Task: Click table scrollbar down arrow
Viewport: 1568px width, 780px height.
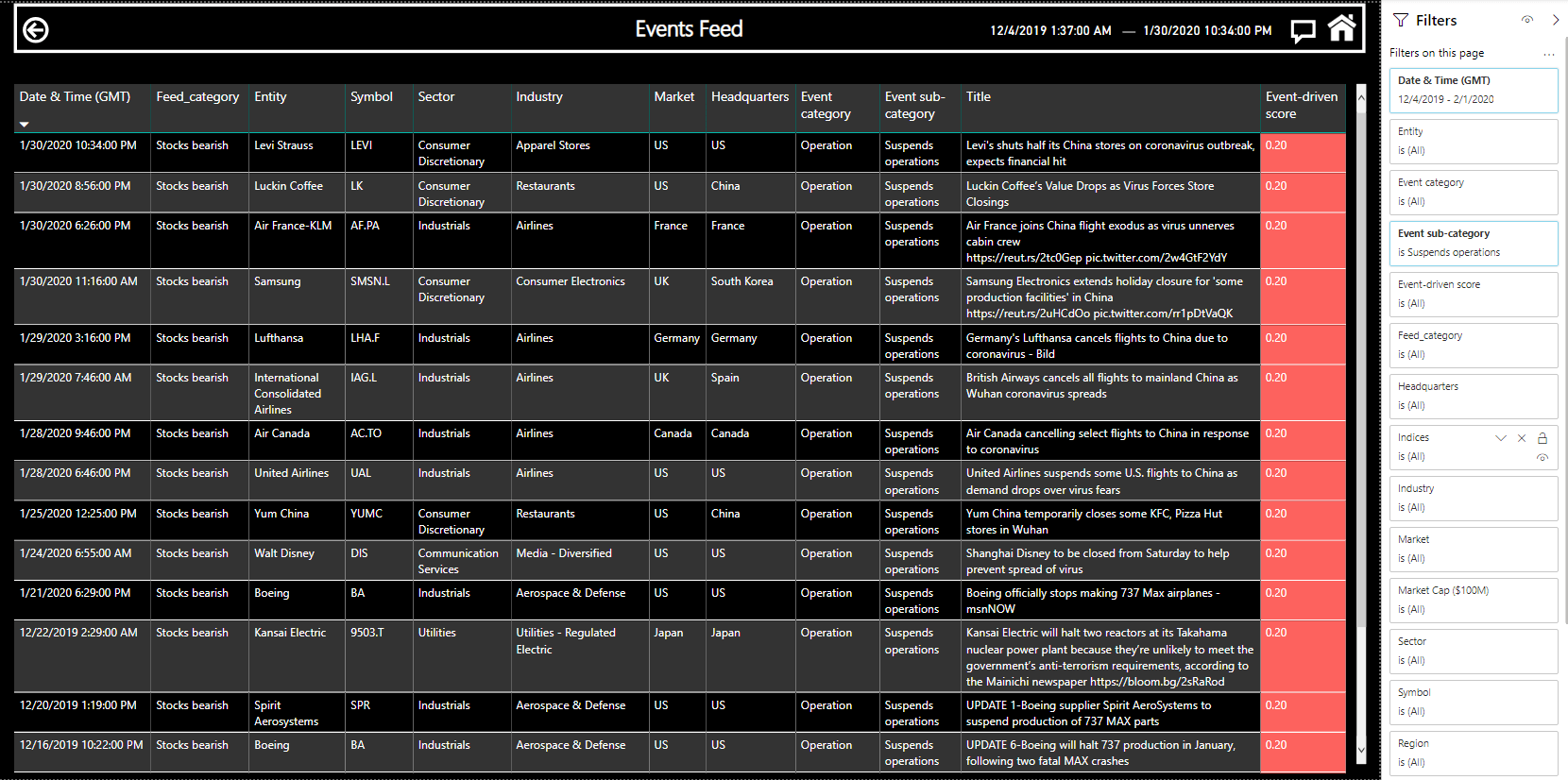Action: tap(1361, 752)
